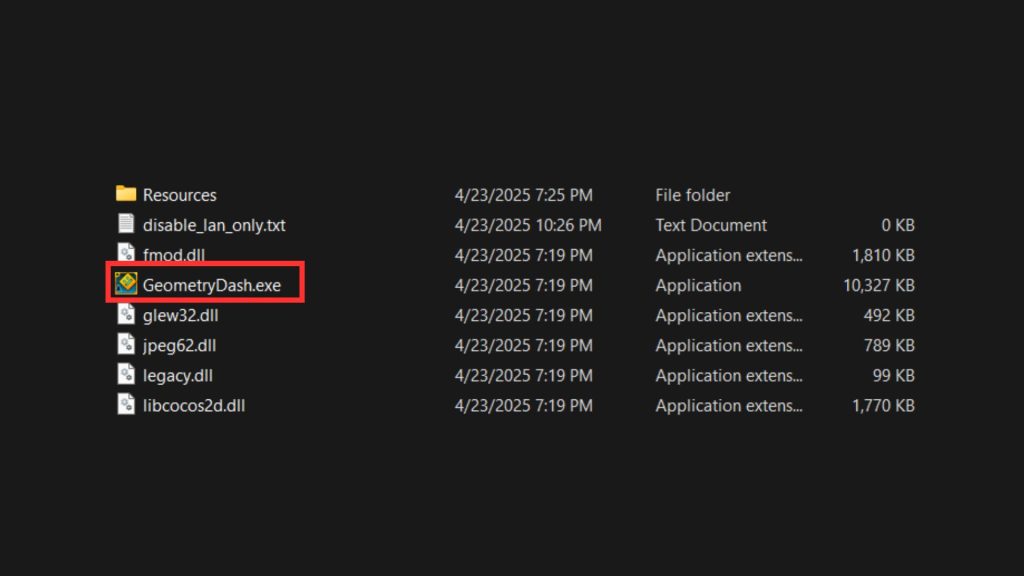This screenshot has width=1024, height=576.
Task: Click the "File folder" type label
Action: pyautogui.click(x=693, y=195)
